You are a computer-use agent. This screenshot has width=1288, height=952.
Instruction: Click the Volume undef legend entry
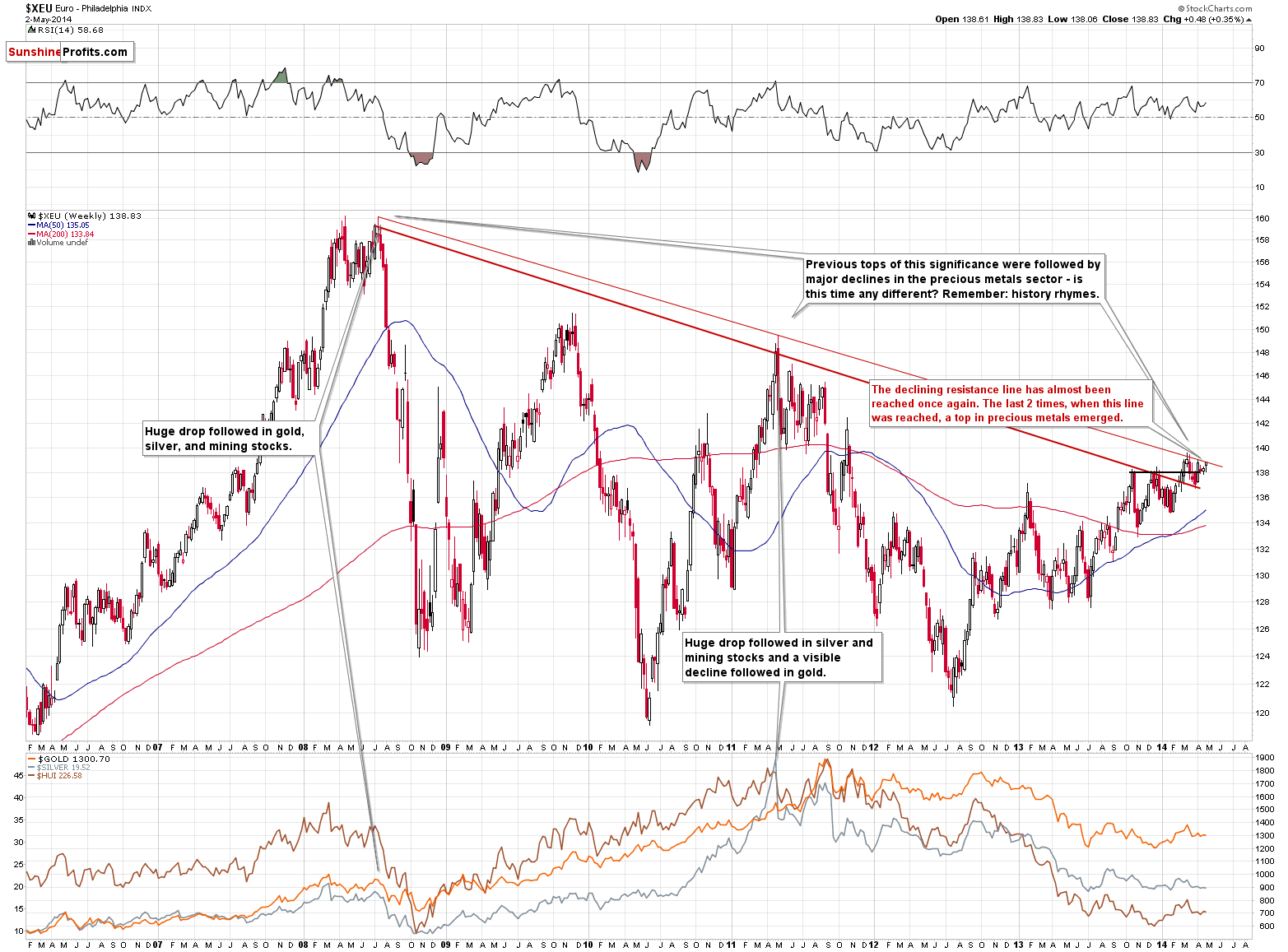58,242
